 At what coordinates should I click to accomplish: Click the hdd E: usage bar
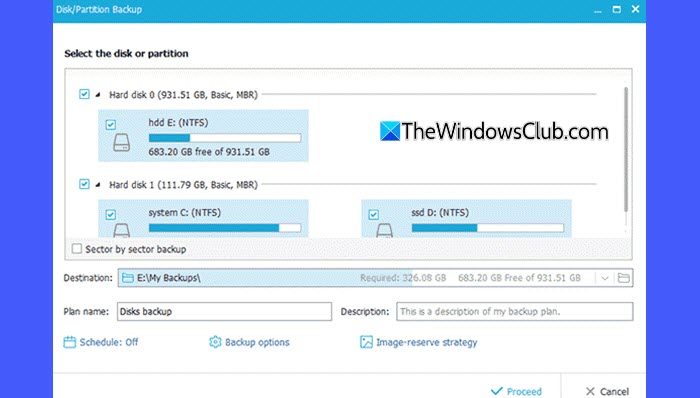pos(225,138)
